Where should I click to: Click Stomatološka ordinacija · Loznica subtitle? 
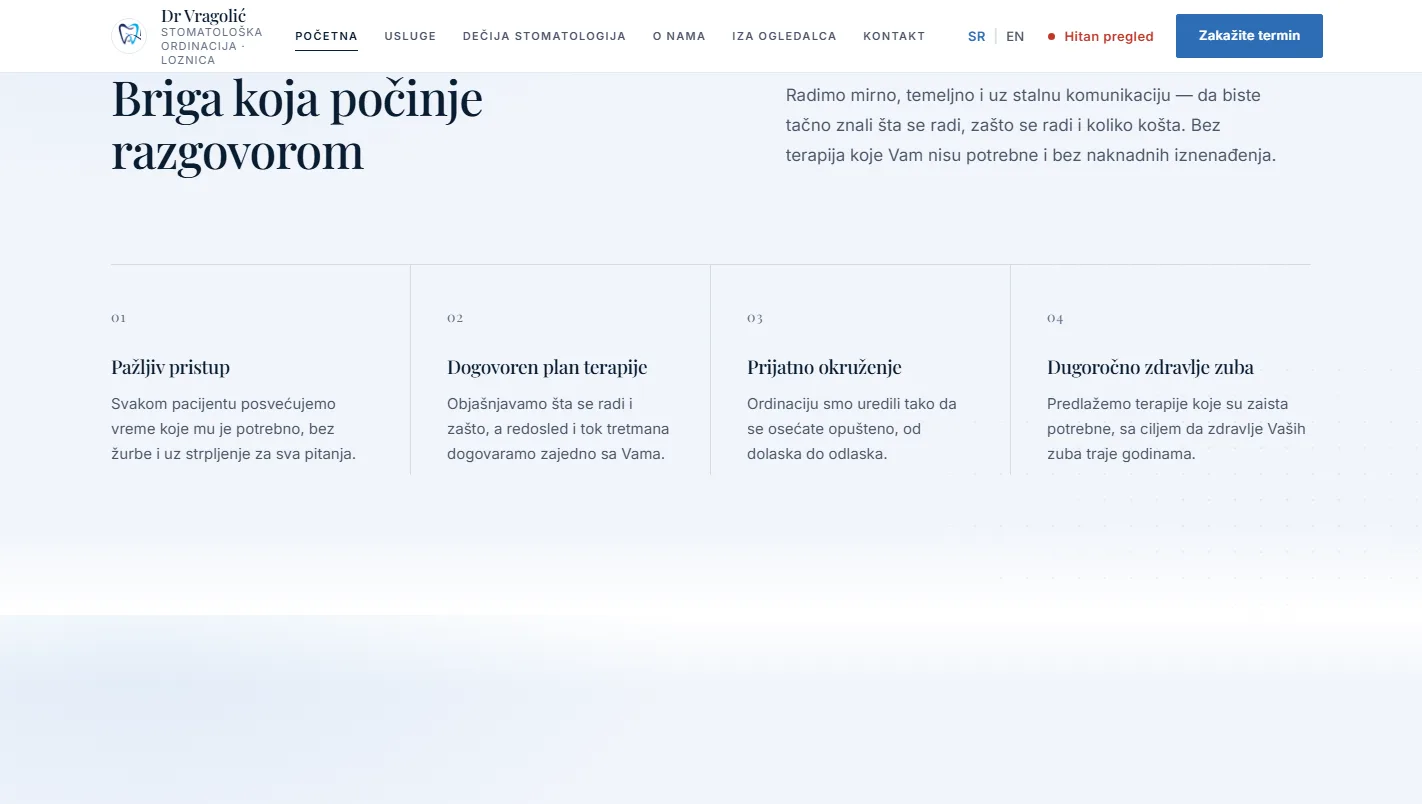coord(212,46)
